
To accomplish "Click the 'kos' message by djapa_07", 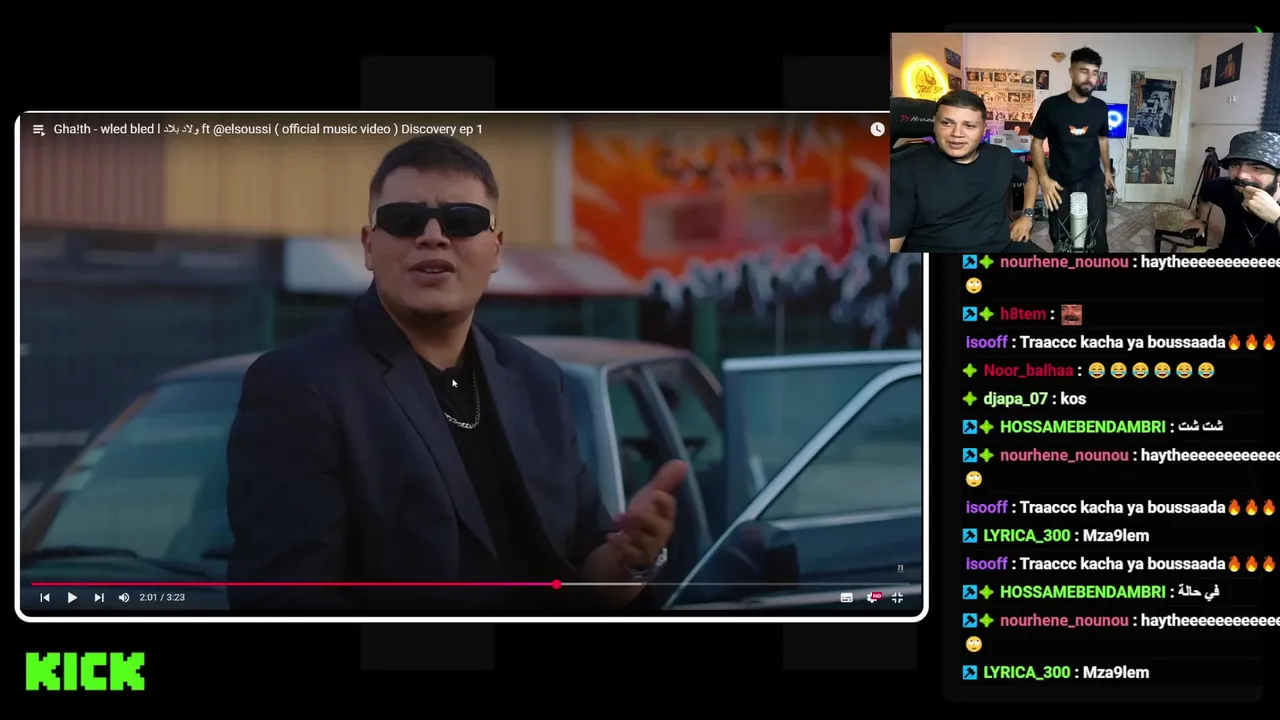I will pyautogui.click(x=1073, y=398).
